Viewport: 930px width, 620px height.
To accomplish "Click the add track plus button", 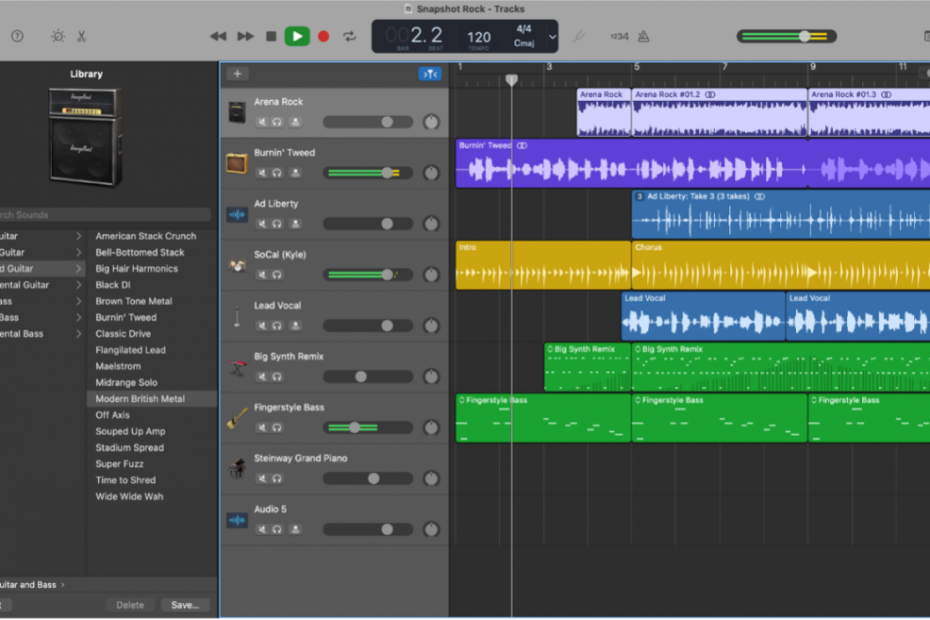I will (x=237, y=73).
